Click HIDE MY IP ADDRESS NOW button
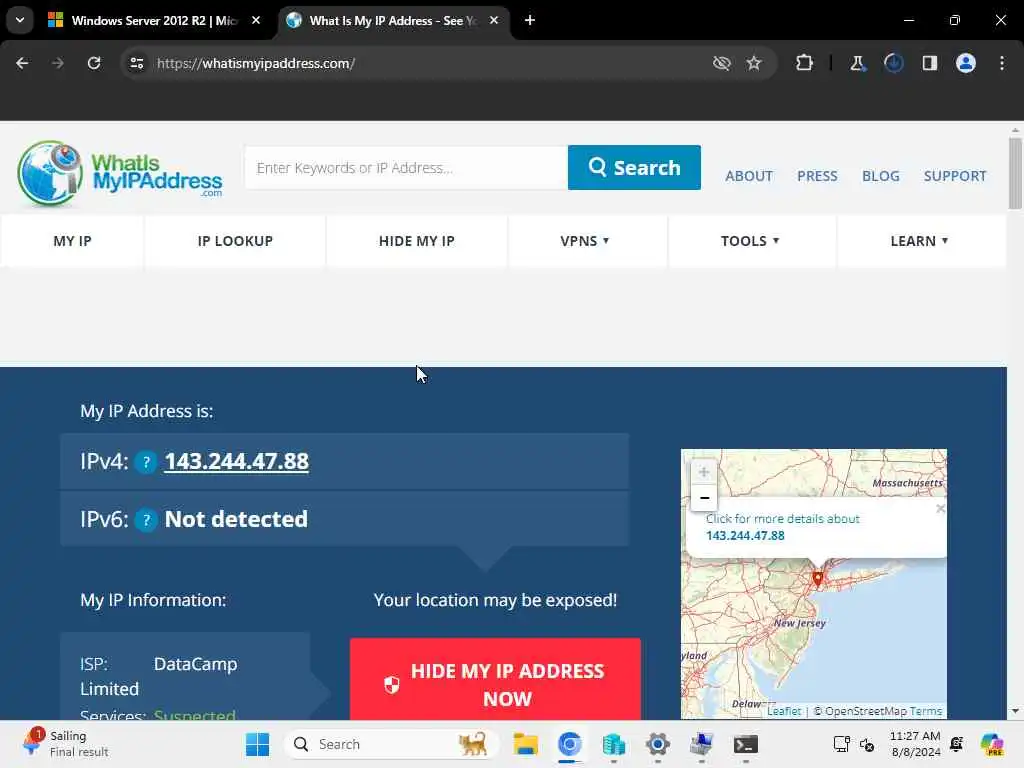The width and height of the screenshot is (1024, 768). pyautogui.click(x=495, y=680)
